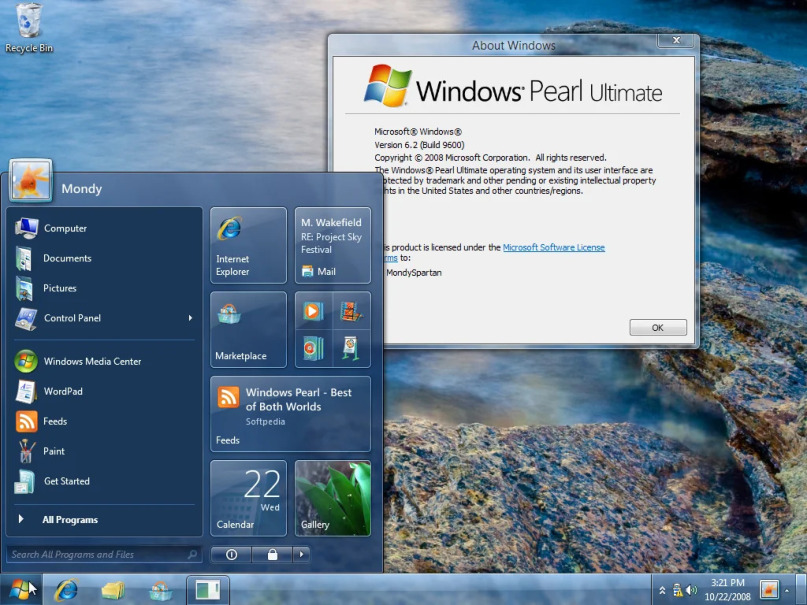Viewport: 807px width, 605px height.
Task: Open Feeds in the Start menu left list
Action: 106,421
